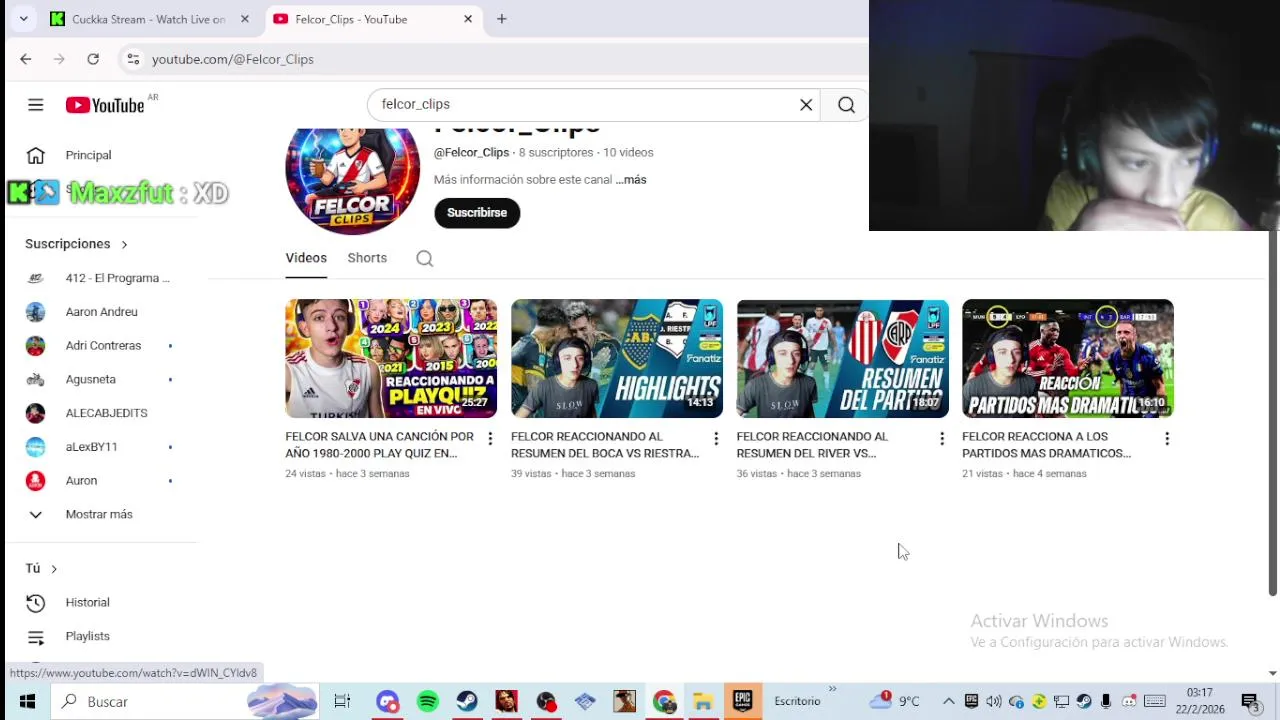Open the PARTIDOS MAS DRAMATICOS thumbnail

(x=1068, y=358)
